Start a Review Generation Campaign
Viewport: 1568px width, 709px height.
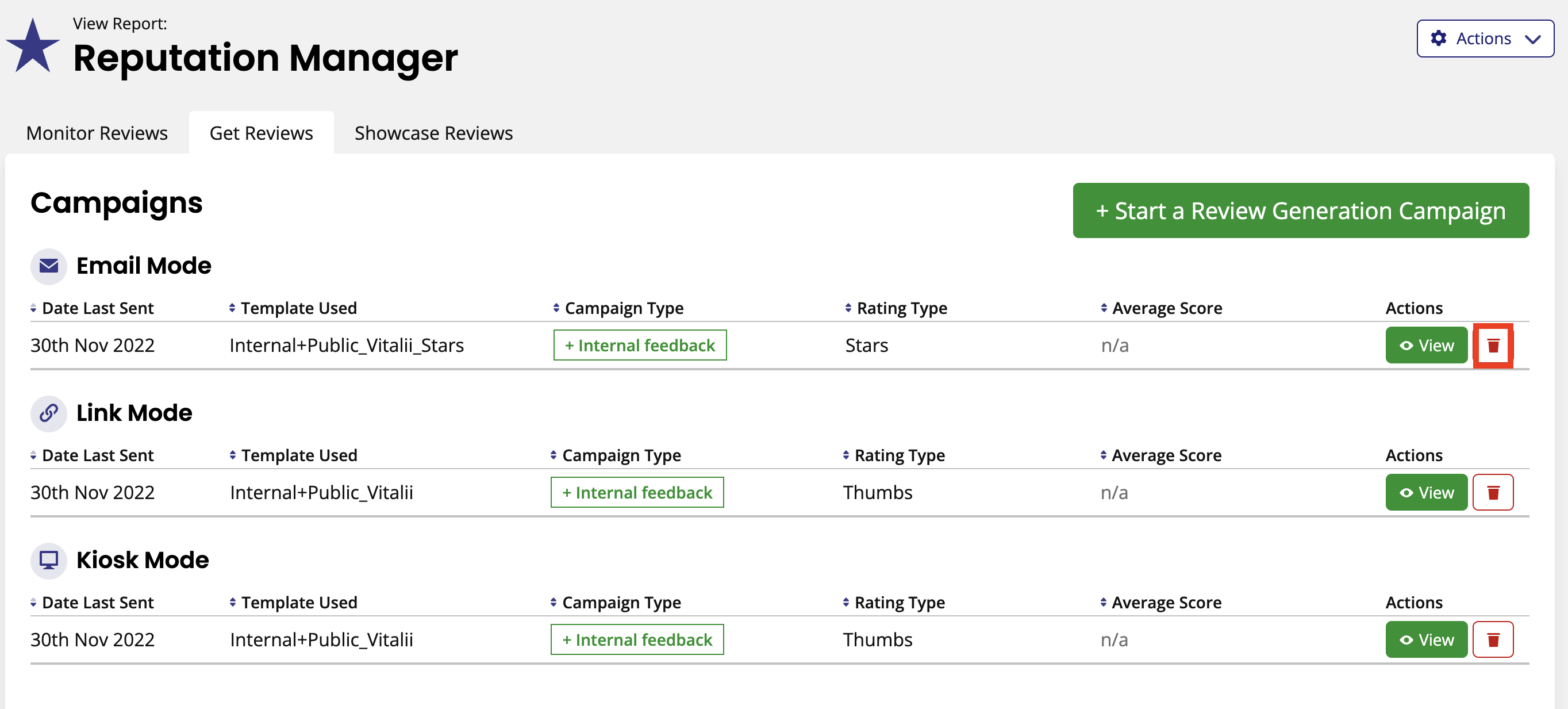coord(1301,210)
